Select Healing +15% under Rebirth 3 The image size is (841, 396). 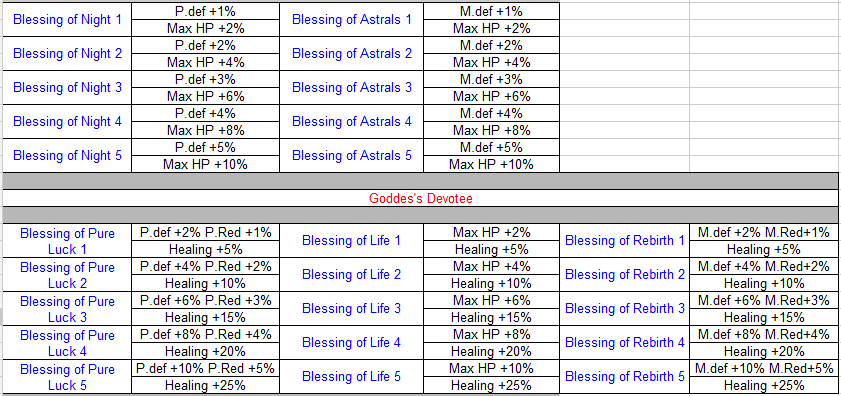point(764,317)
